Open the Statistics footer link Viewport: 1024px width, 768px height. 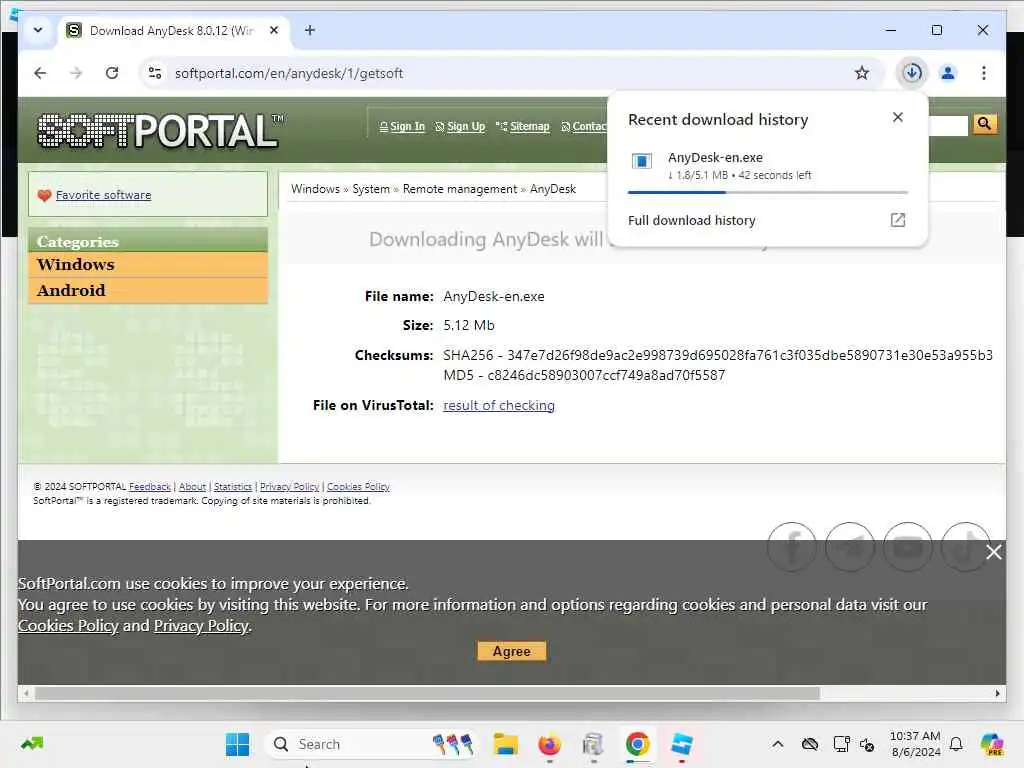232,487
